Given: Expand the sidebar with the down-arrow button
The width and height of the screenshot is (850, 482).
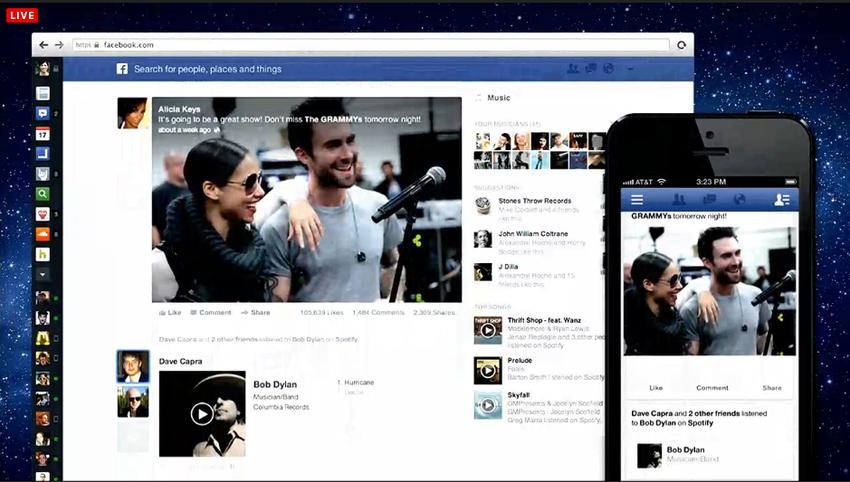Looking at the screenshot, I should (43, 274).
